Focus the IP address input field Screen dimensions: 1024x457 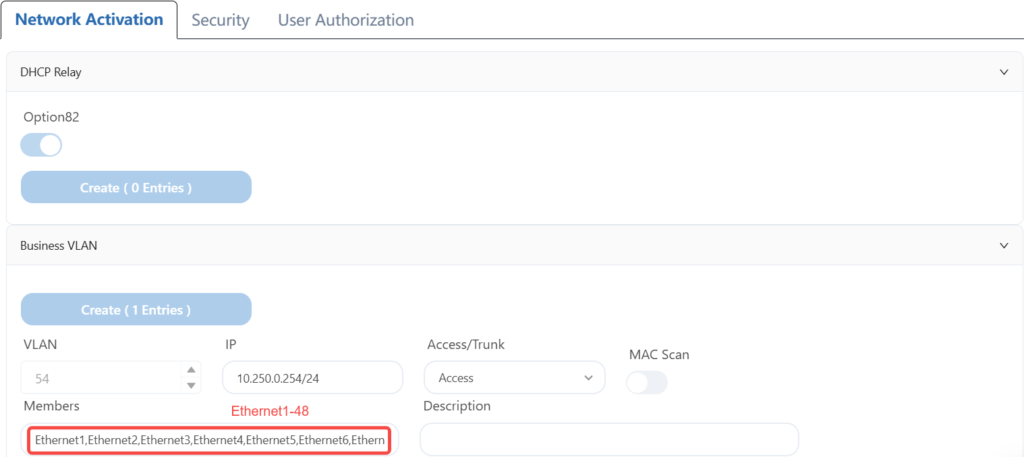312,378
